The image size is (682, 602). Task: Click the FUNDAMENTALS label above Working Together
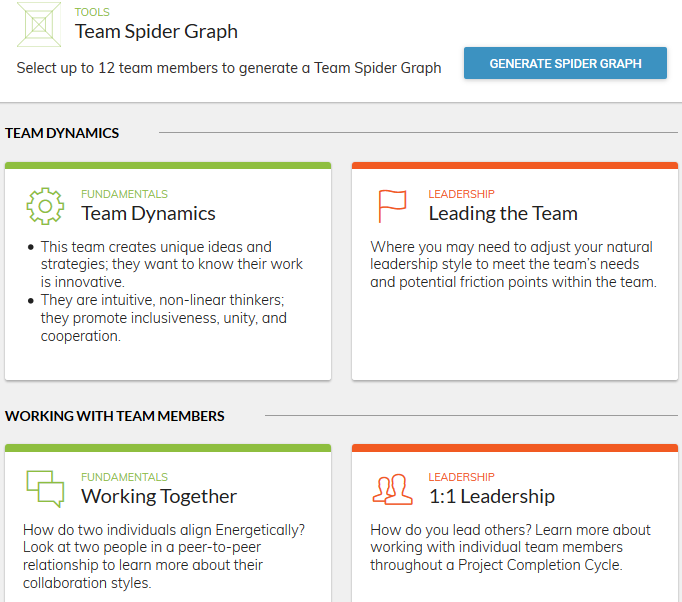124,477
